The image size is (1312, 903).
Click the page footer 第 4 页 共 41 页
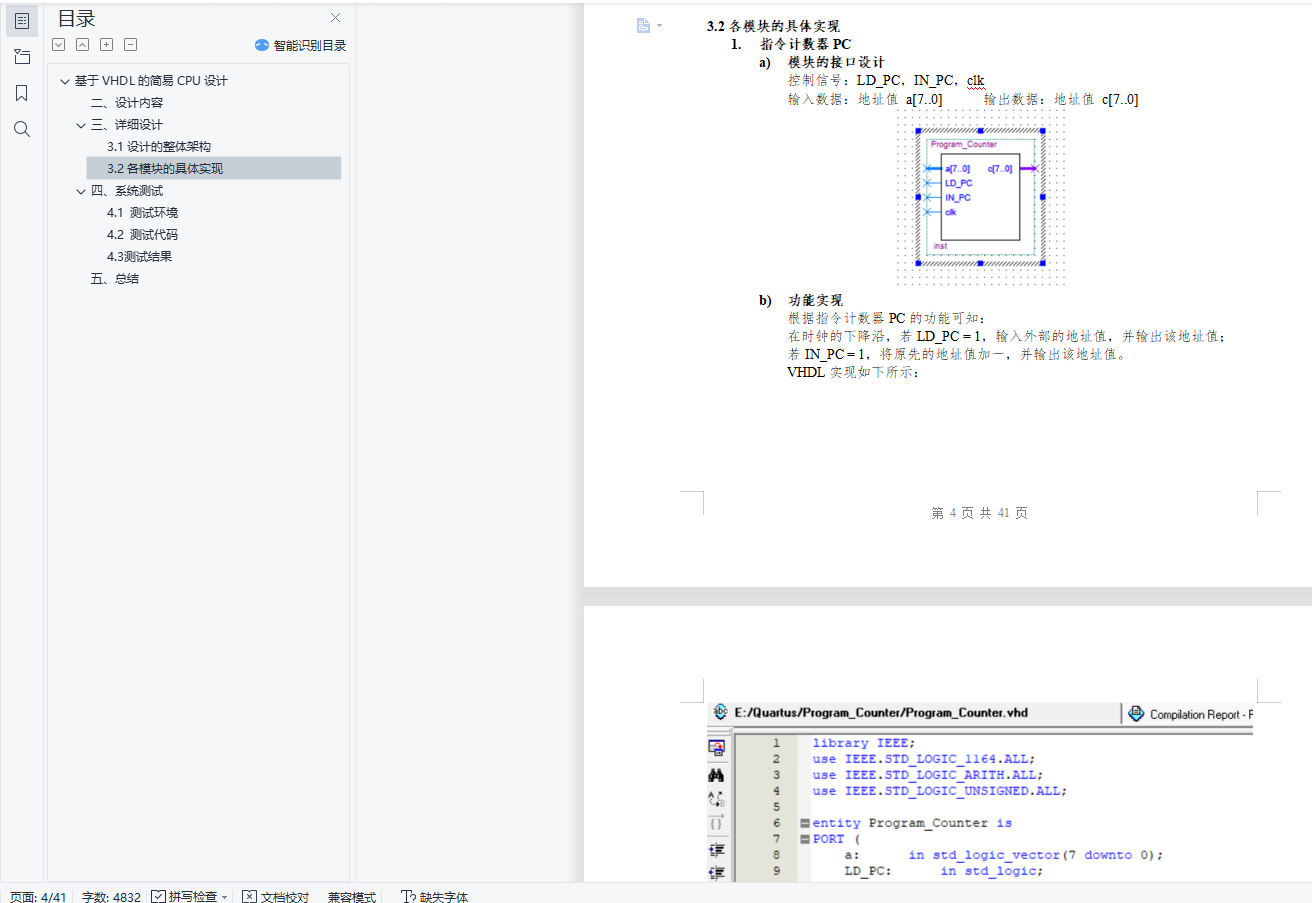(x=979, y=513)
